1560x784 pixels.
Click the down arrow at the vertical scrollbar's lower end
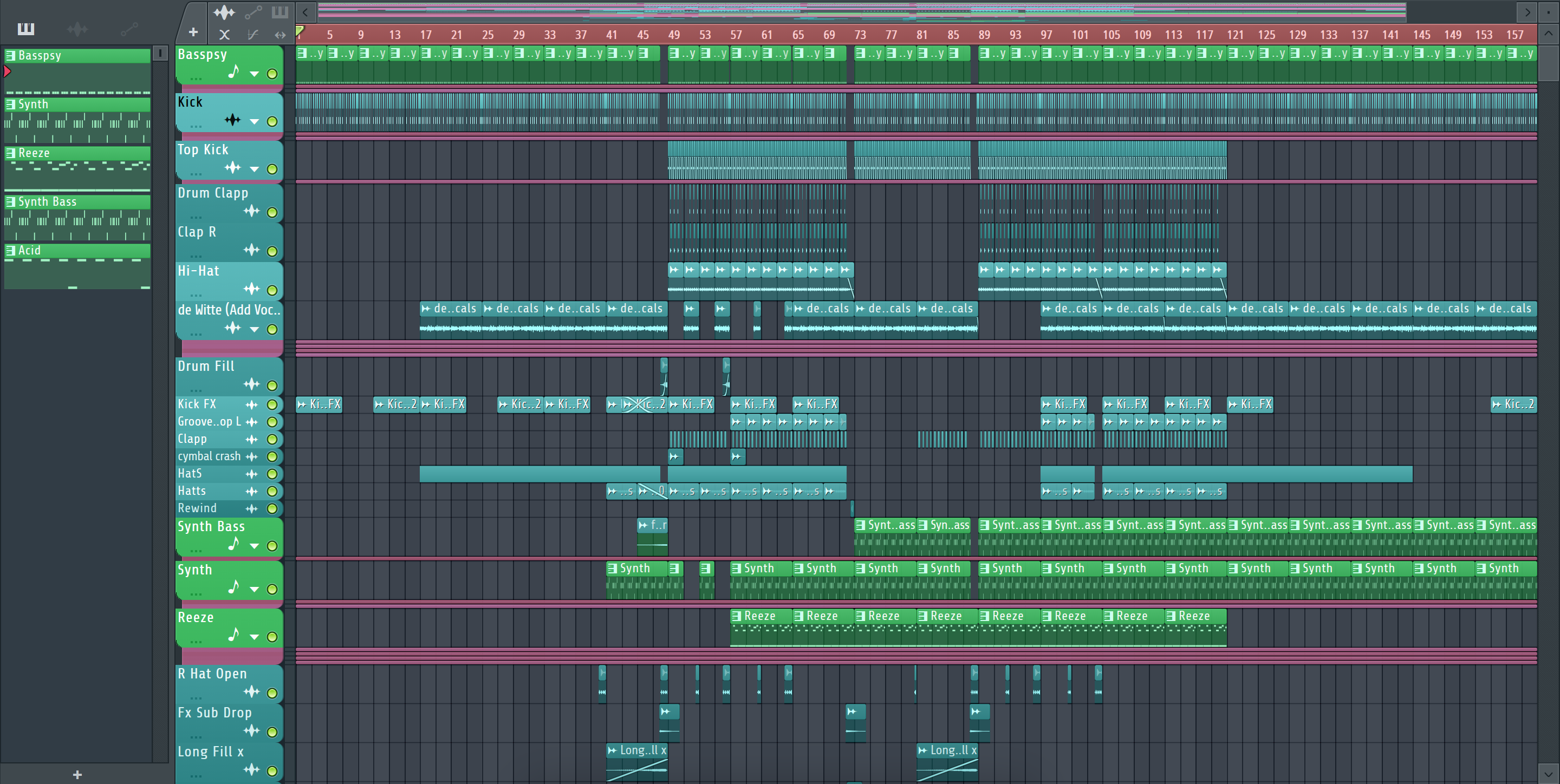click(1549, 774)
